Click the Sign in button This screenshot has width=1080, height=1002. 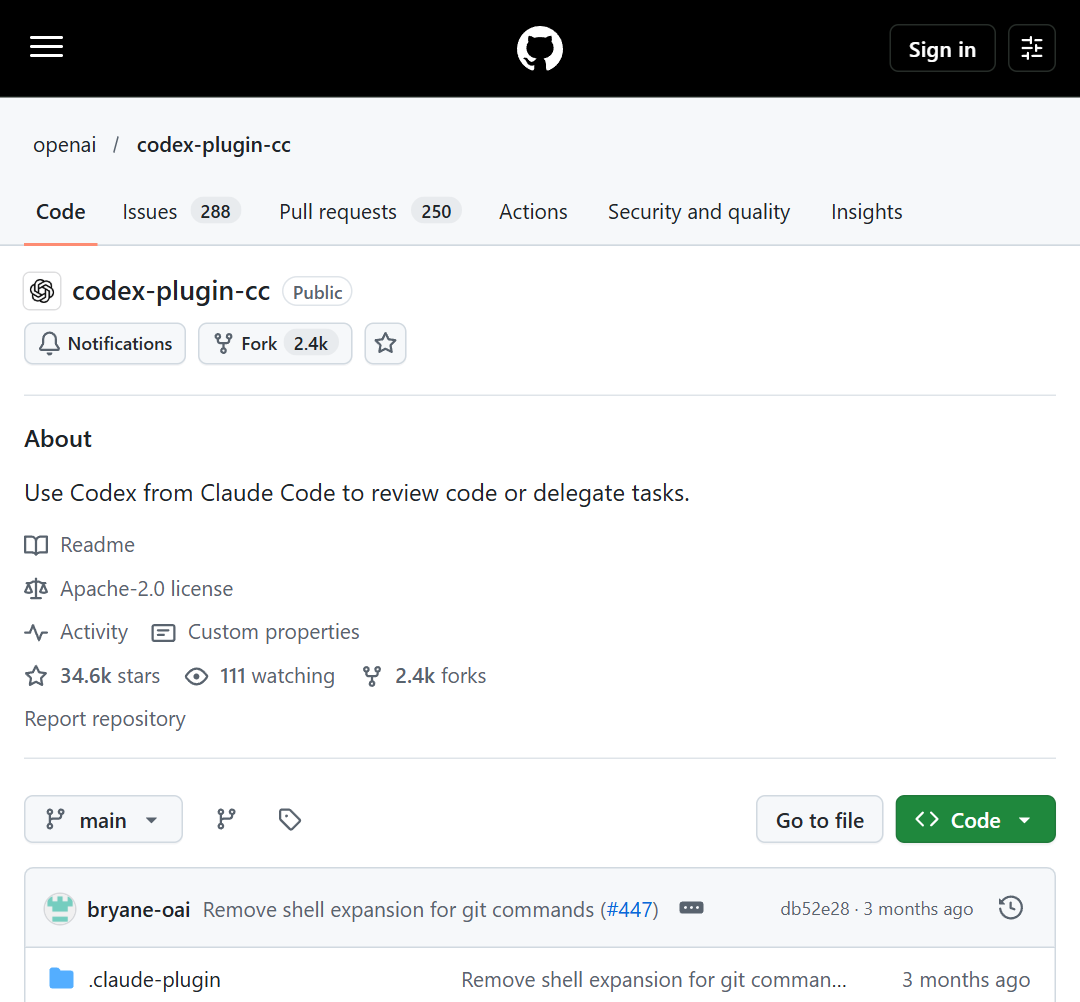(942, 48)
